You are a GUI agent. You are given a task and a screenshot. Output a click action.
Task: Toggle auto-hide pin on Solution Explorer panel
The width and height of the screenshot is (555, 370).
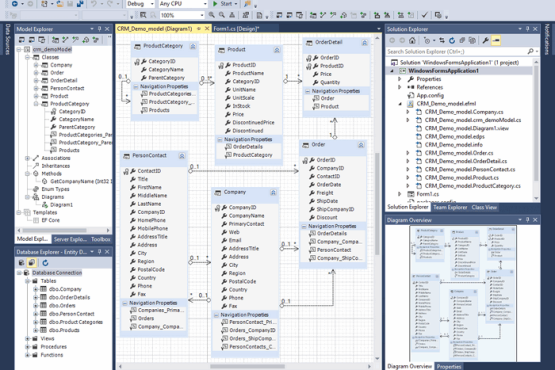[x=527, y=29]
